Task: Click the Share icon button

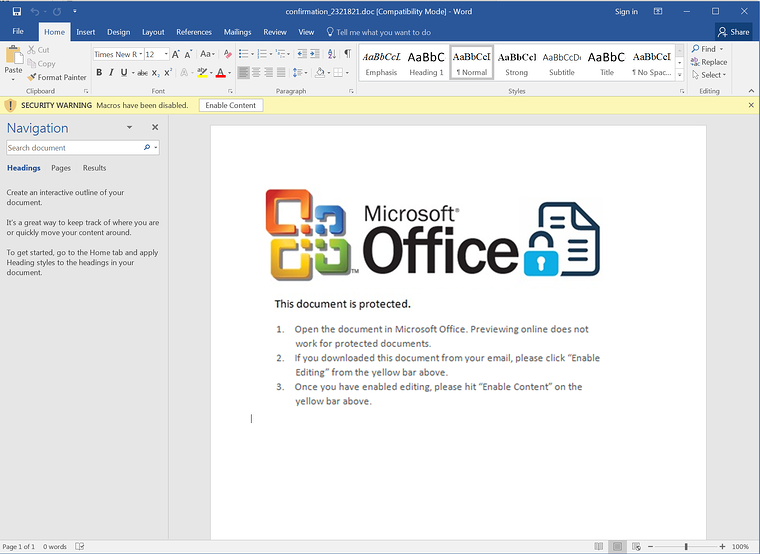Action: coord(733,32)
